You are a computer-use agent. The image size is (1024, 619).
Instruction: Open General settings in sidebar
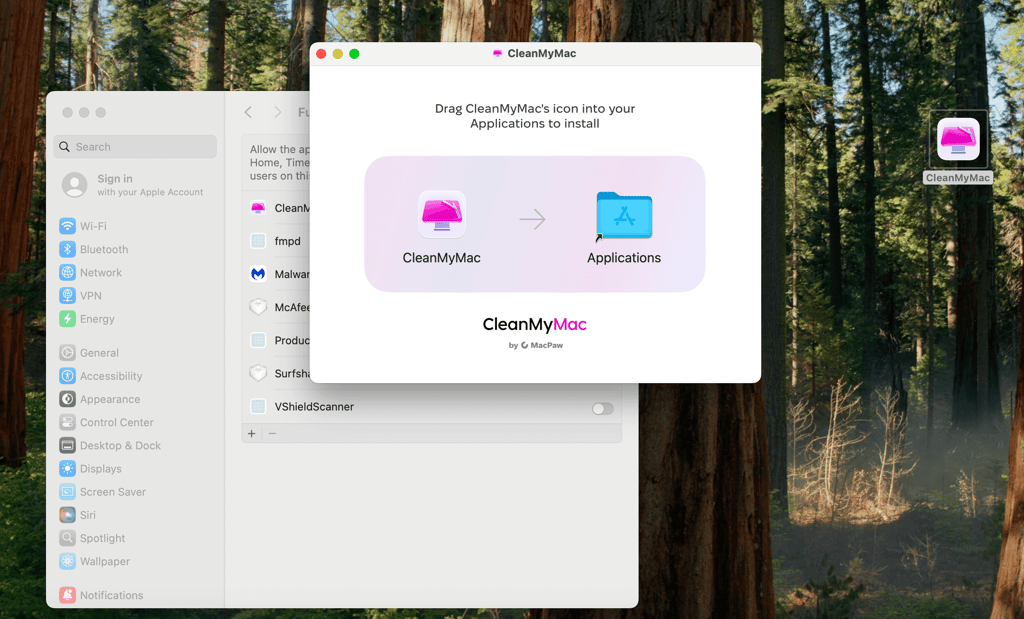click(89, 353)
